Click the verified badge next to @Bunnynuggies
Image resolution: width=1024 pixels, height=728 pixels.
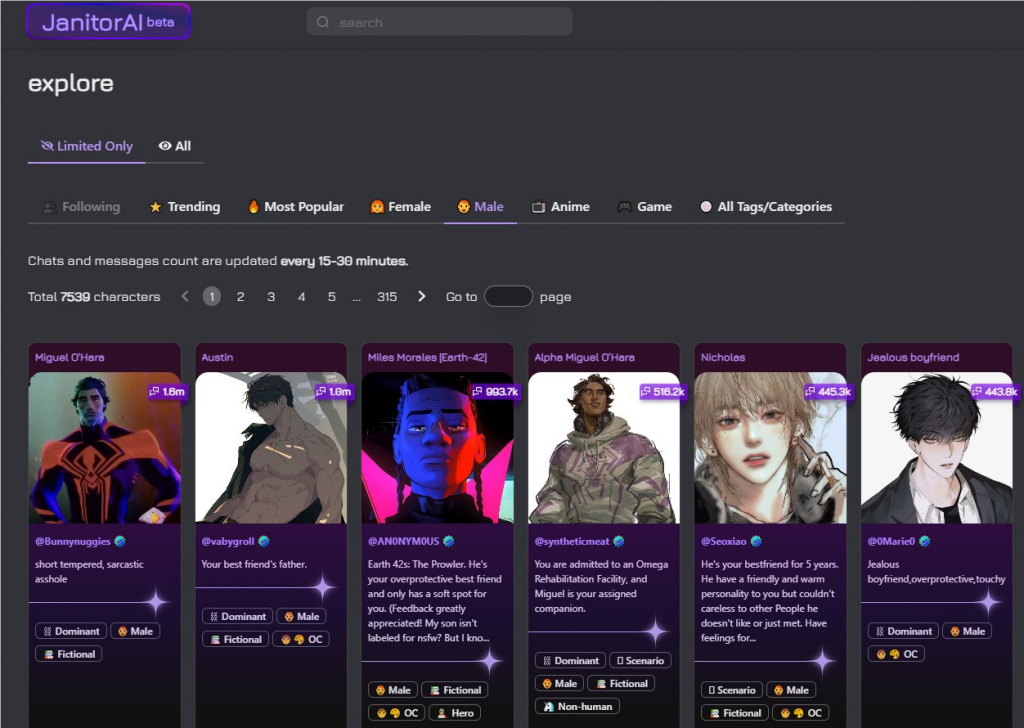[120, 541]
